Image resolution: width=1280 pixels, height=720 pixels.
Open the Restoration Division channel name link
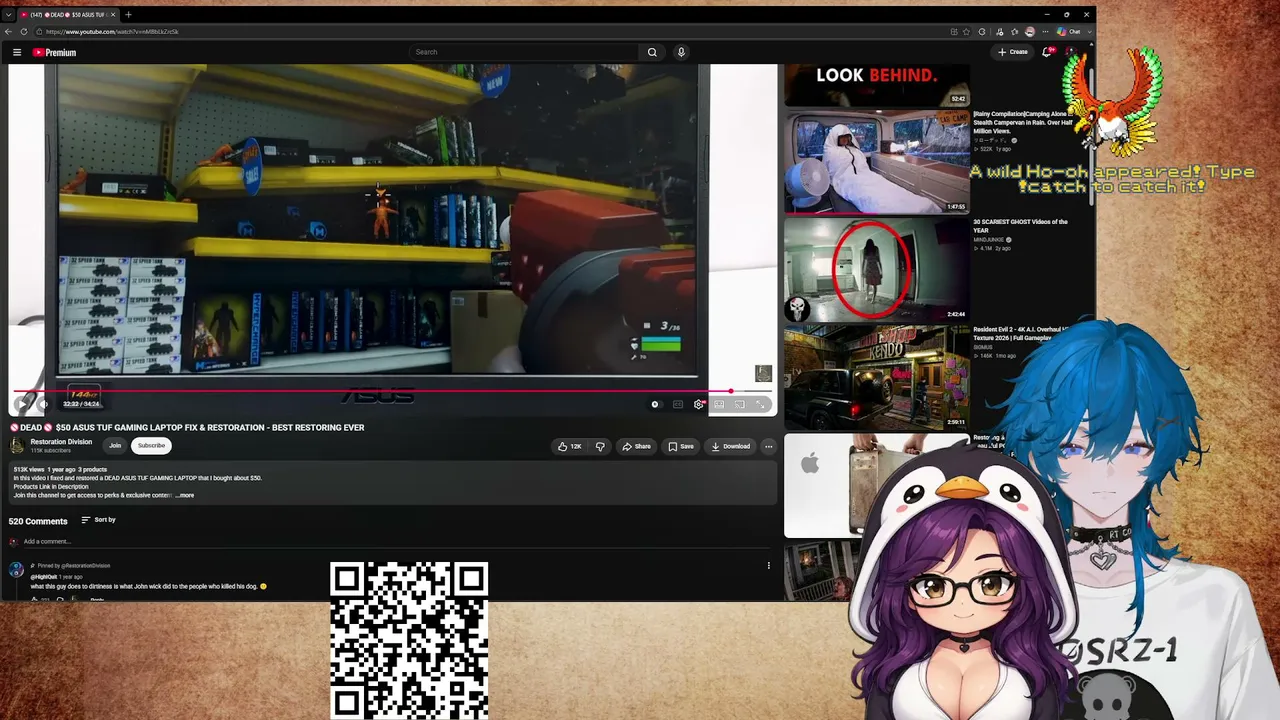pyautogui.click(x=61, y=442)
